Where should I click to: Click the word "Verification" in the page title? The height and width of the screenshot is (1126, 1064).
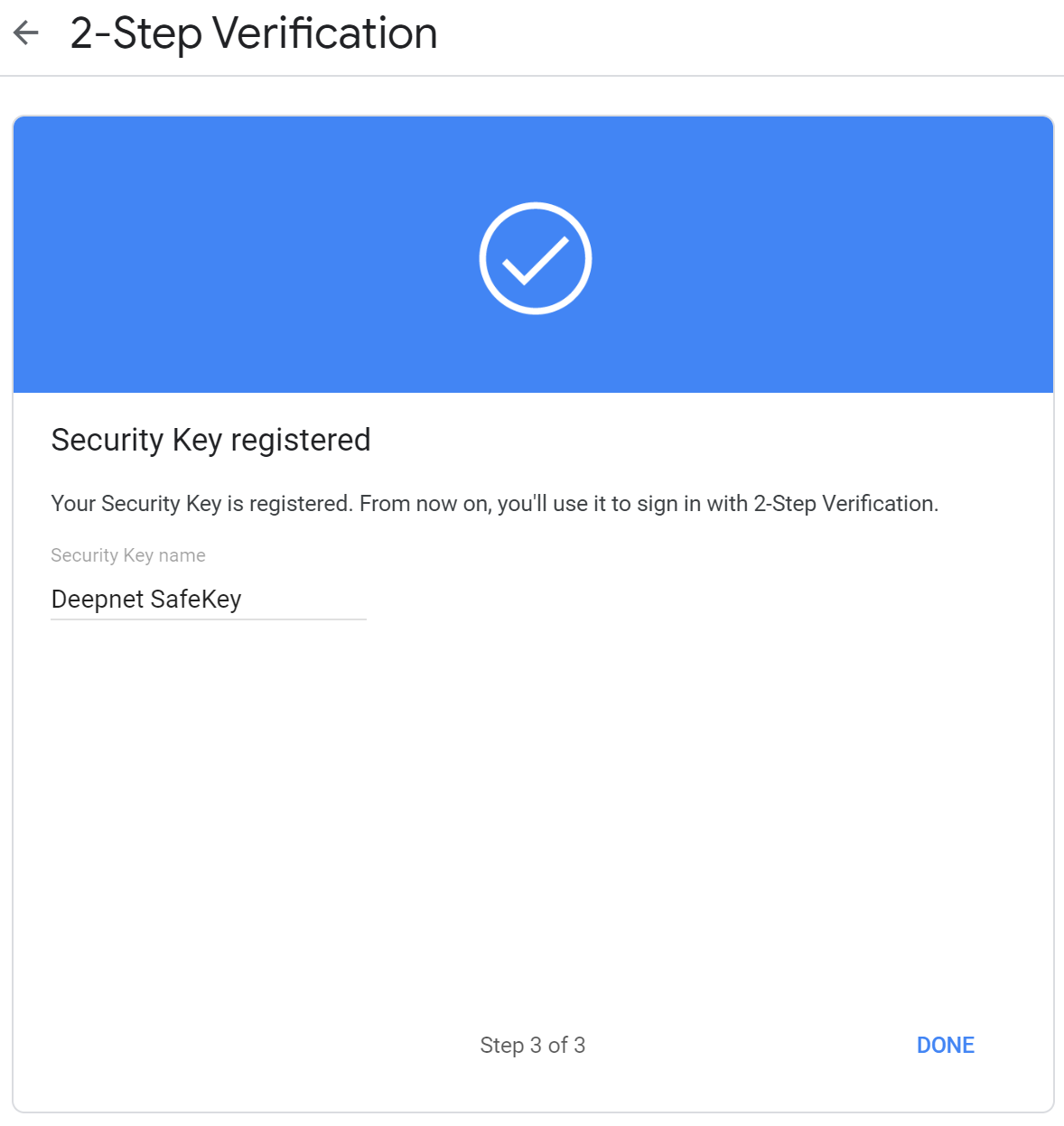[x=325, y=33]
